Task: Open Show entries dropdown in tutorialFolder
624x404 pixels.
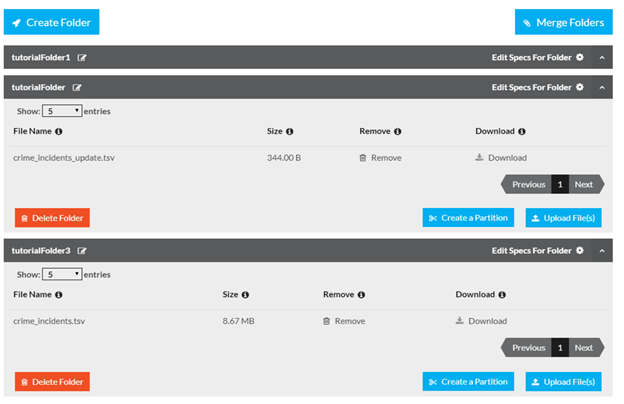Action: pos(63,111)
